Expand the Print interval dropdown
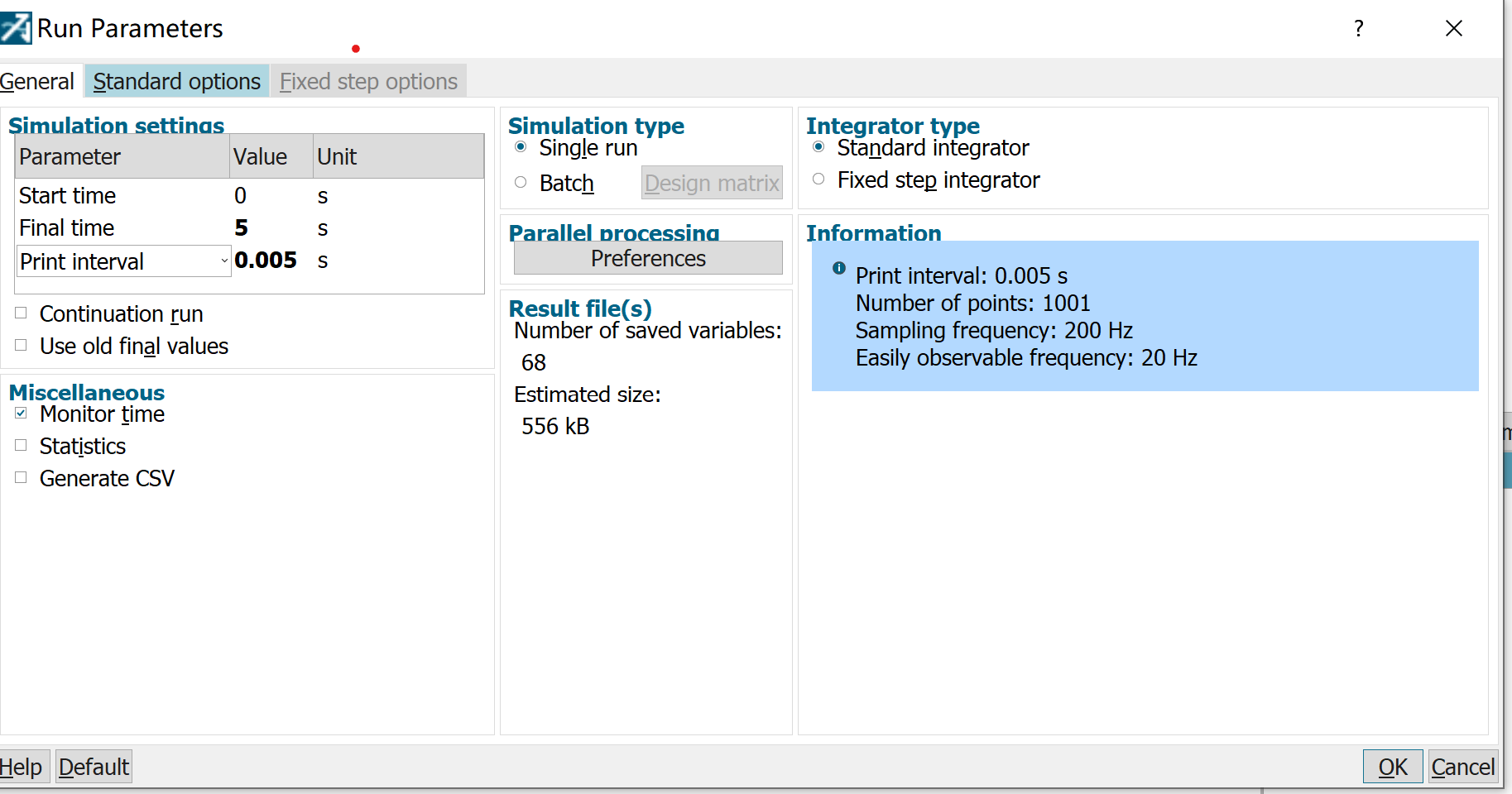 point(224,261)
